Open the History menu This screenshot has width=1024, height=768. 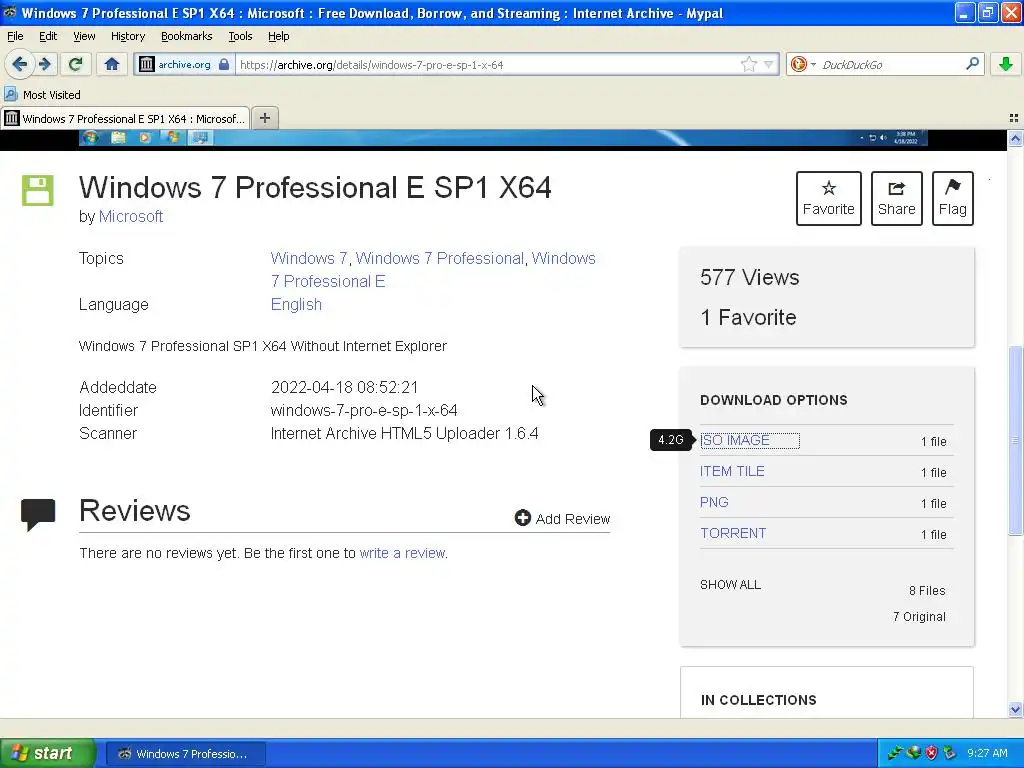[128, 36]
